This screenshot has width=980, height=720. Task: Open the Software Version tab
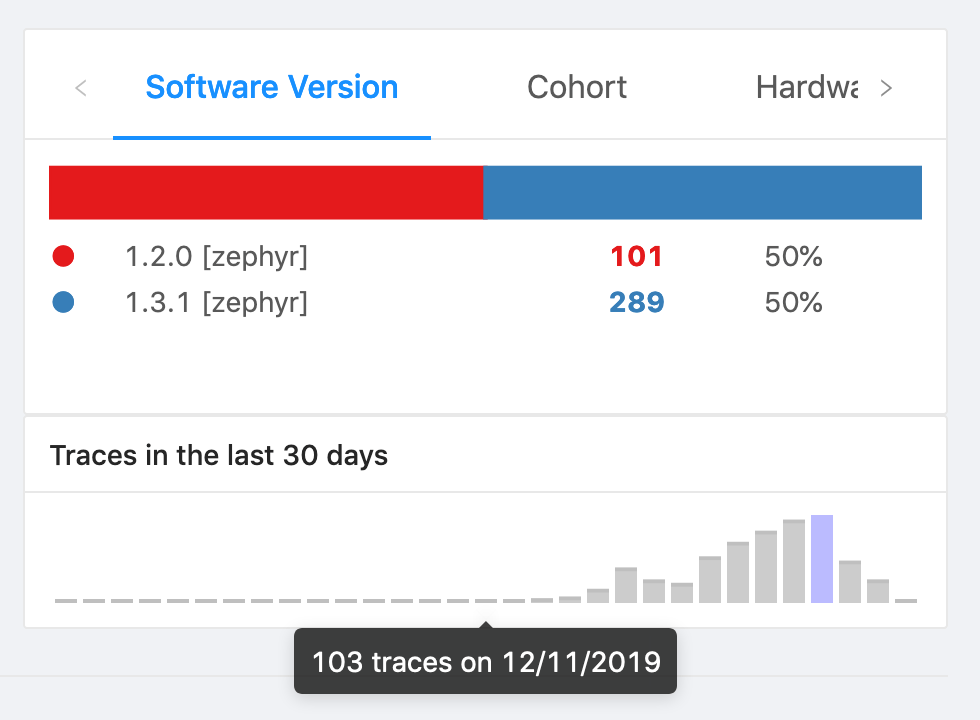272,88
